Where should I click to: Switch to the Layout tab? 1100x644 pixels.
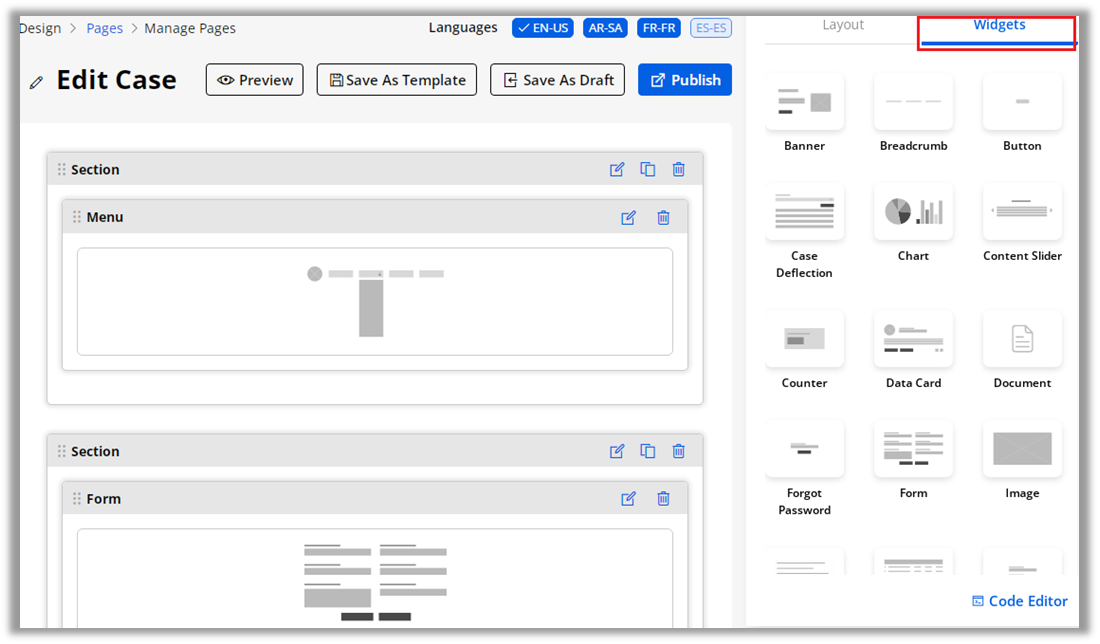843,25
